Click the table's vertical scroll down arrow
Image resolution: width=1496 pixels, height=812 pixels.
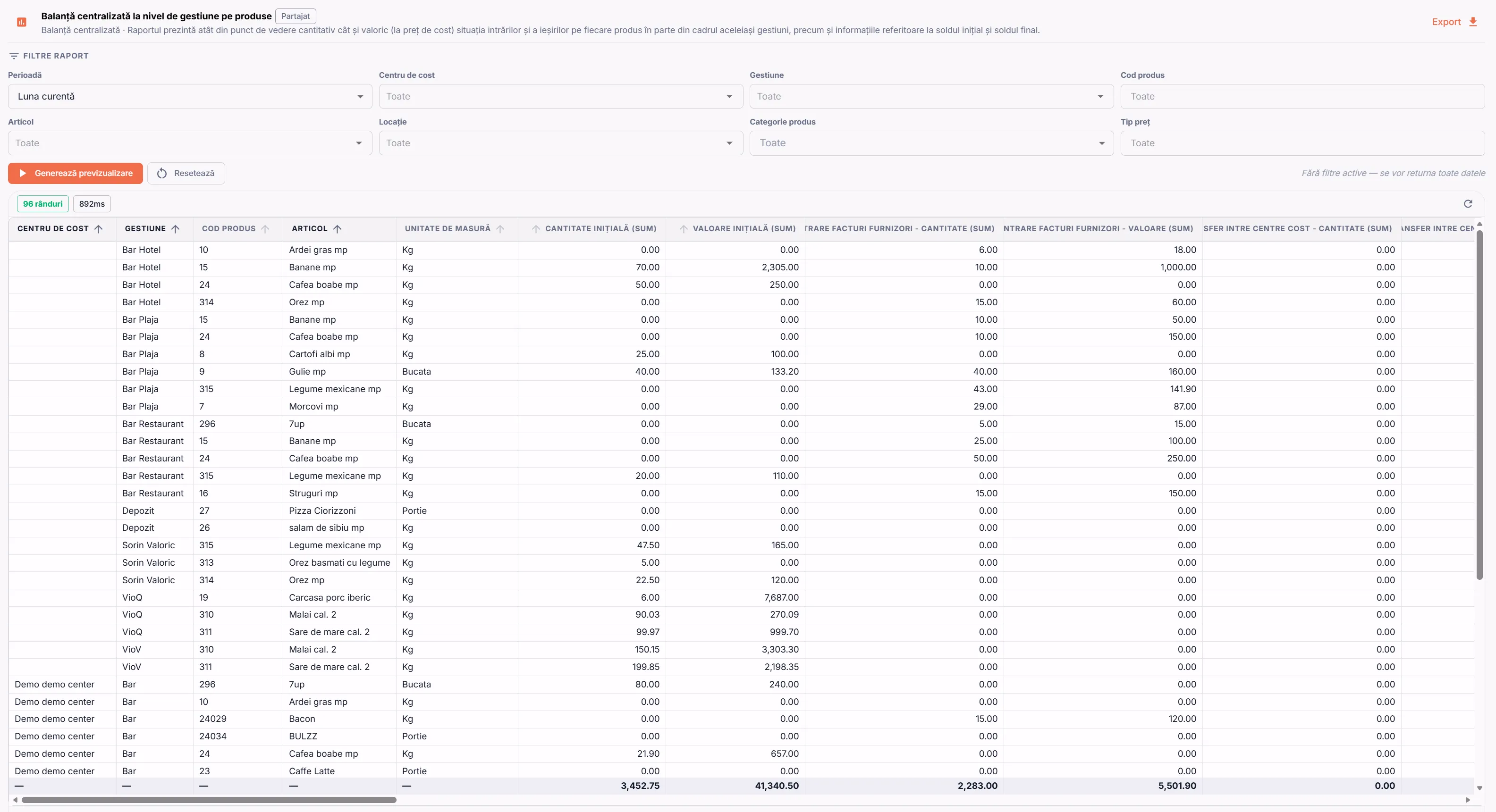1479,788
